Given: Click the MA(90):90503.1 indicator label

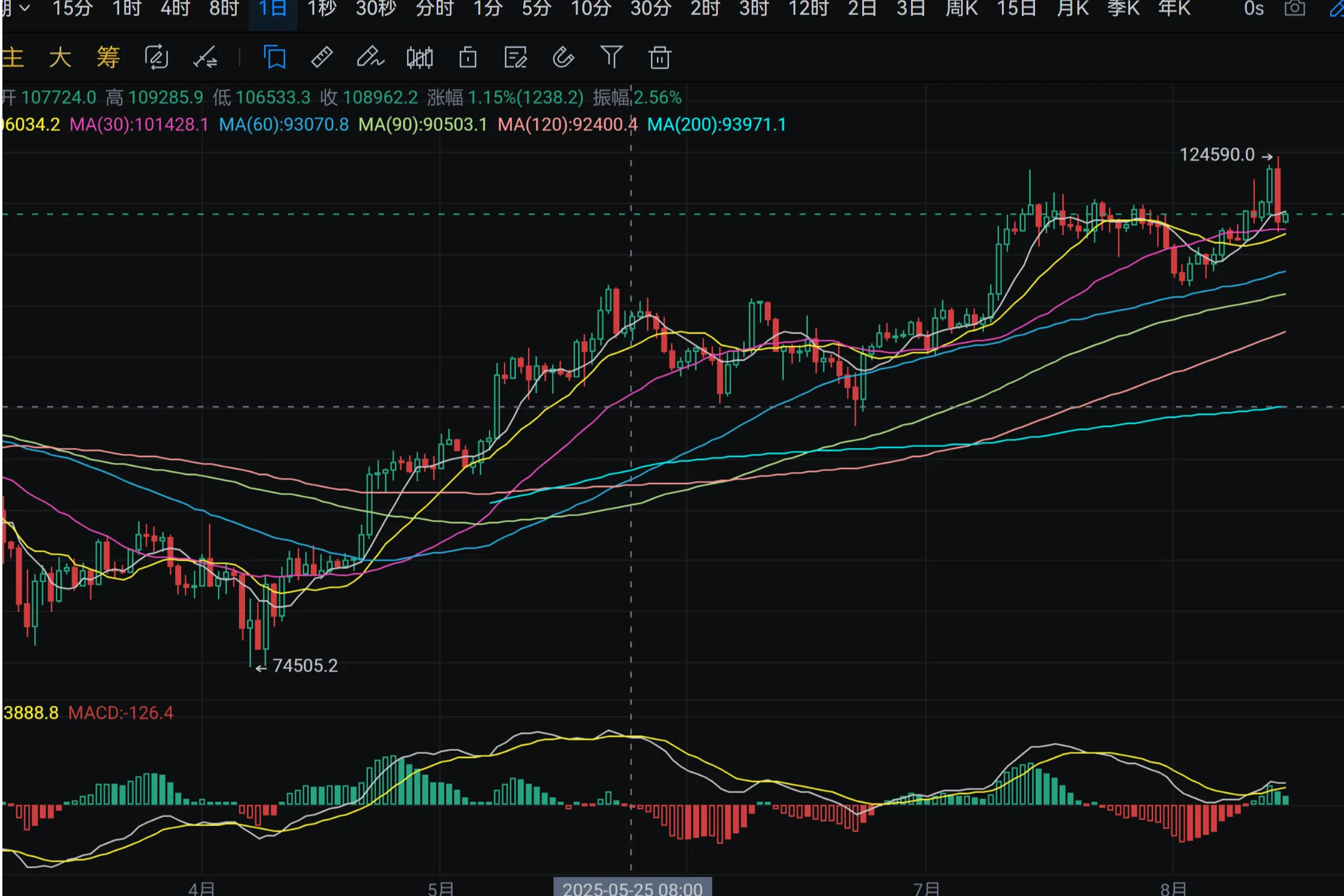Looking at the screenshot, I should coord(423,125).
